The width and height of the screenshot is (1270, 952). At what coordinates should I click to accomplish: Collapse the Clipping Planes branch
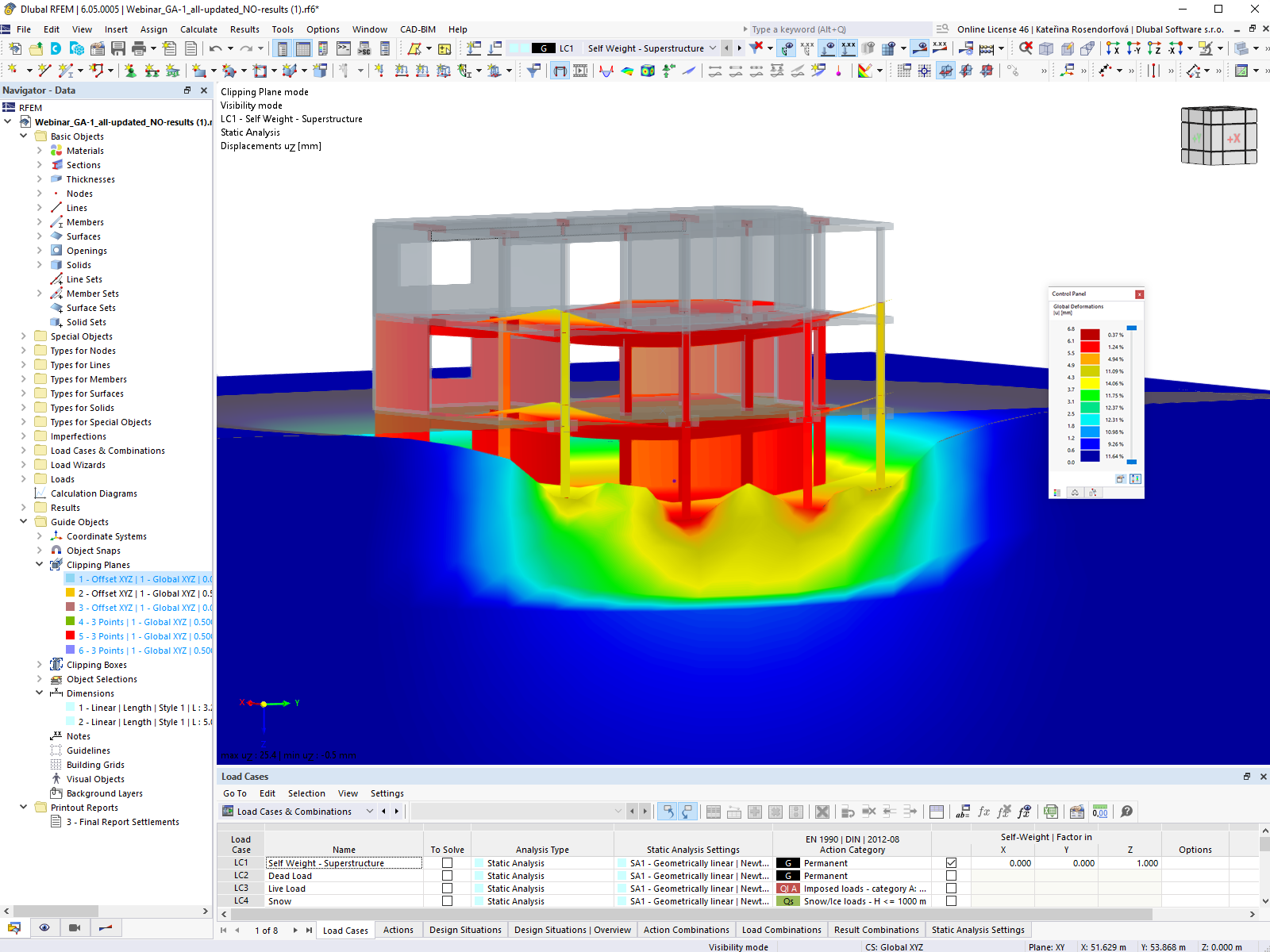click(x=39, y=564)
